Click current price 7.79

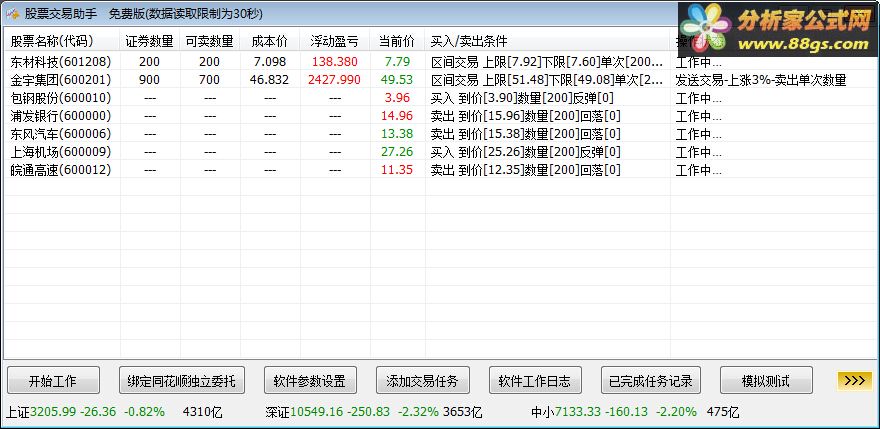[397, 62]
